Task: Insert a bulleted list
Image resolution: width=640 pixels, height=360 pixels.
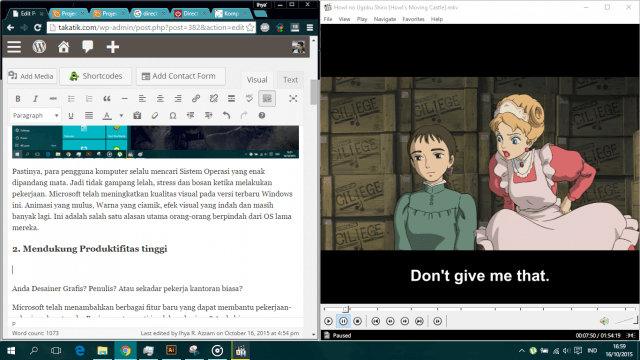Action: tap(71, 99)
